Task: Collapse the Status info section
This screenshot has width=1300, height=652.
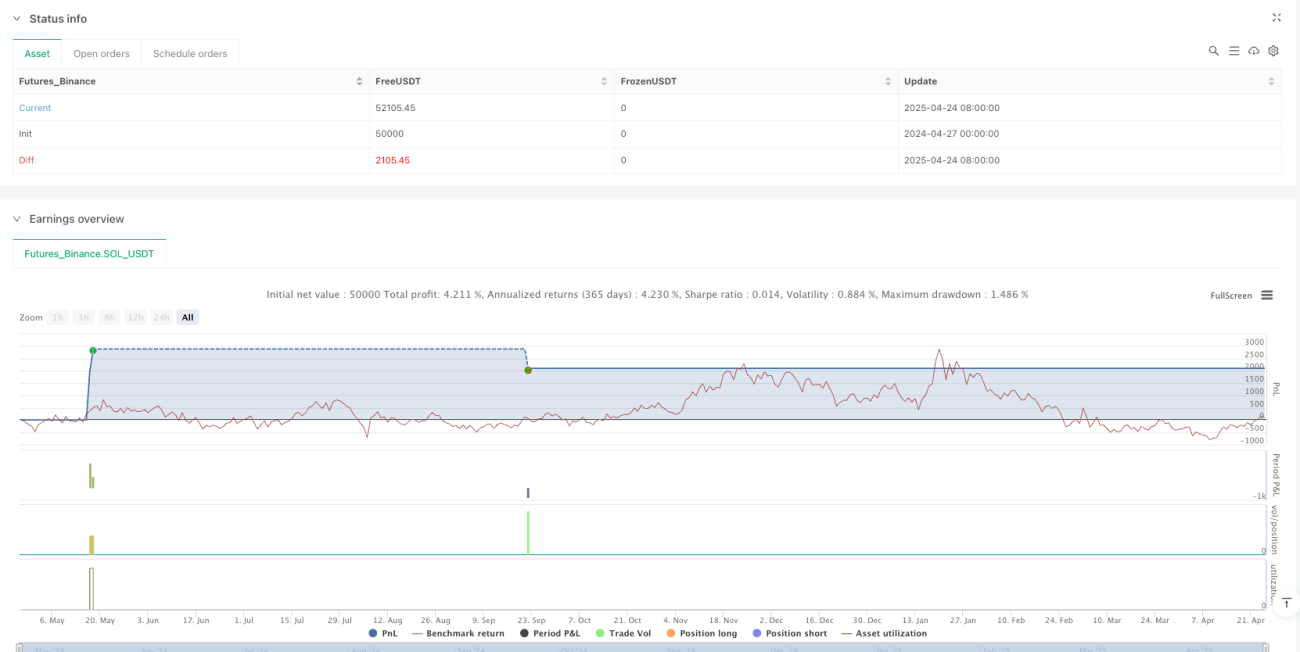Action: (x=16, y=19)
